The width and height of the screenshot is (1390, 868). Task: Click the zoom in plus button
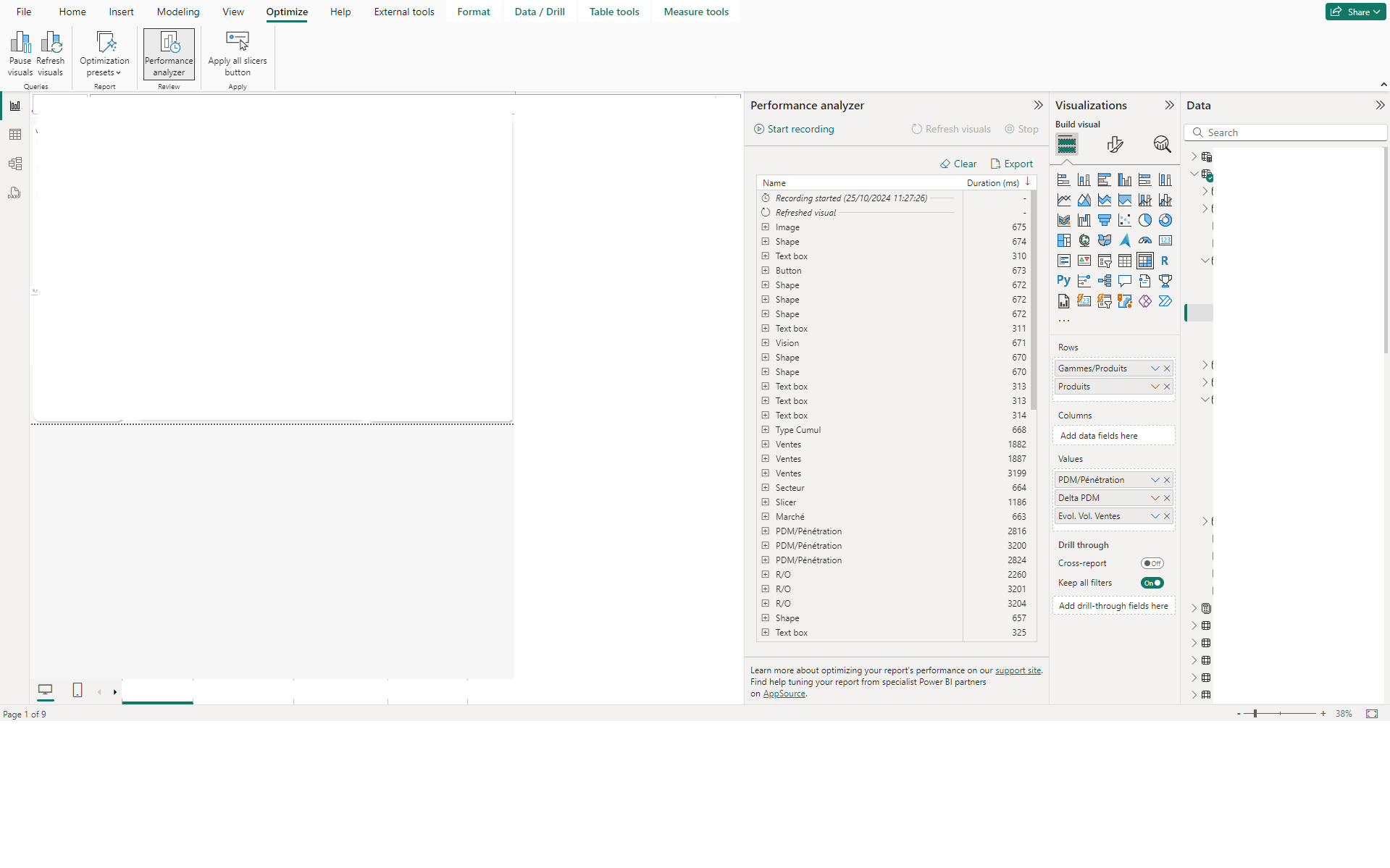tap(1323, 714)
